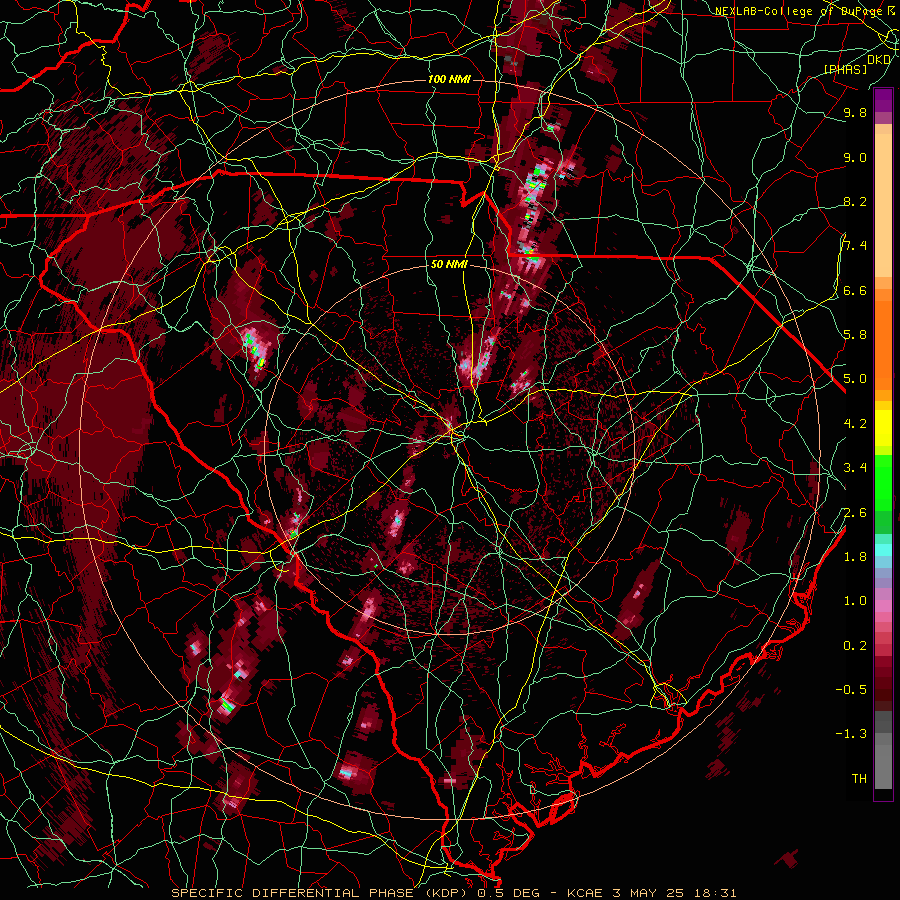Click the -1.3 scale value

click(x=851, y=734)
